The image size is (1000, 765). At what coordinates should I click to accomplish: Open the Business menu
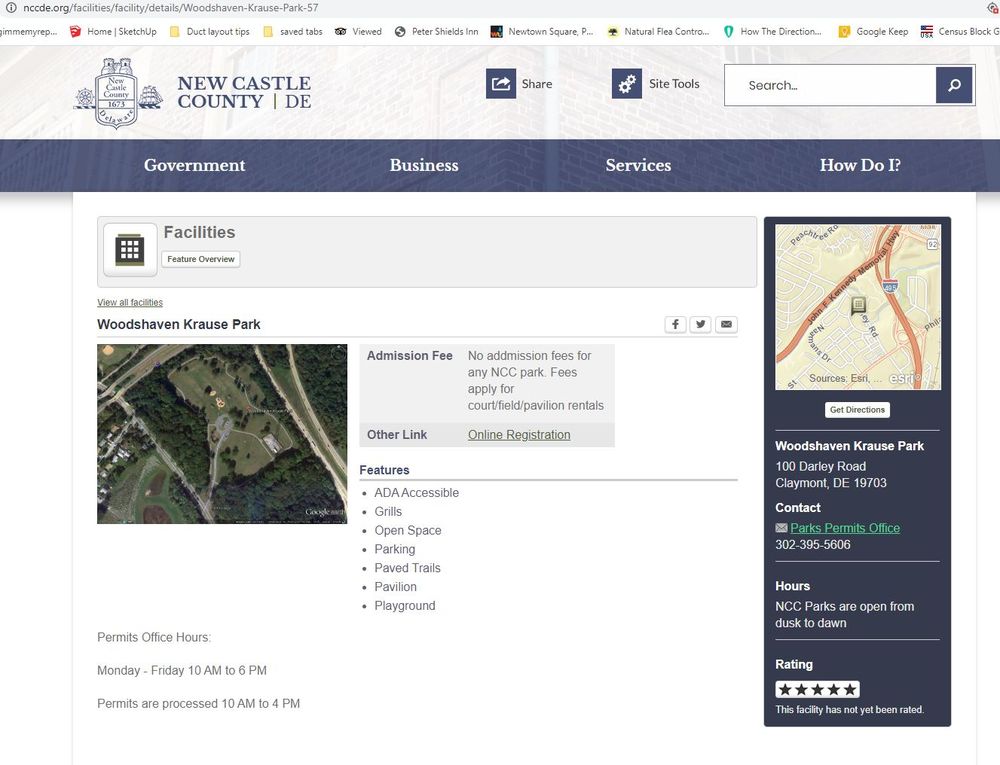coord(424,165)
